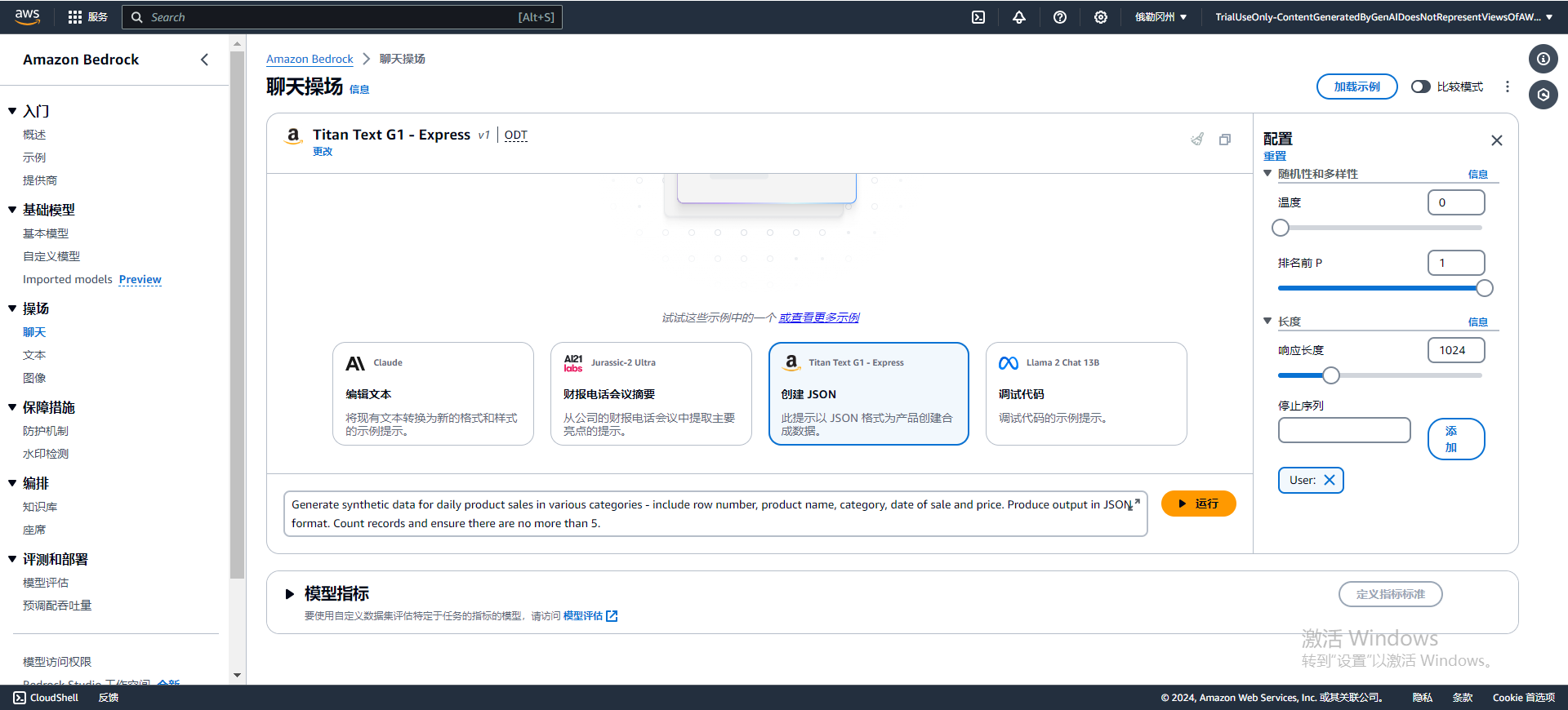Click the stop sequence input field
Image resolution: width=1568 pixels, height=710 pixels.
point(1344,430)
